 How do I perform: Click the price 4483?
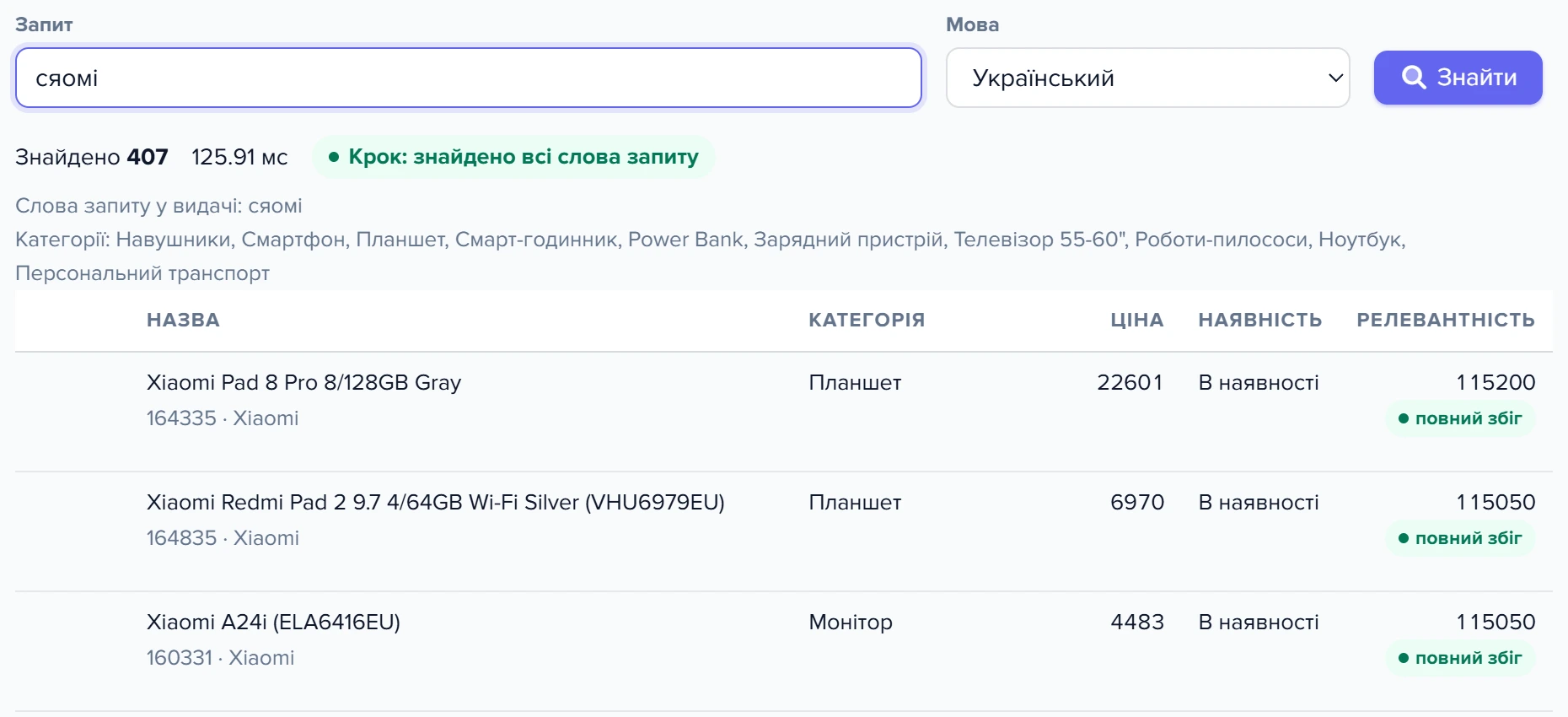click(x=1136, y=622)
